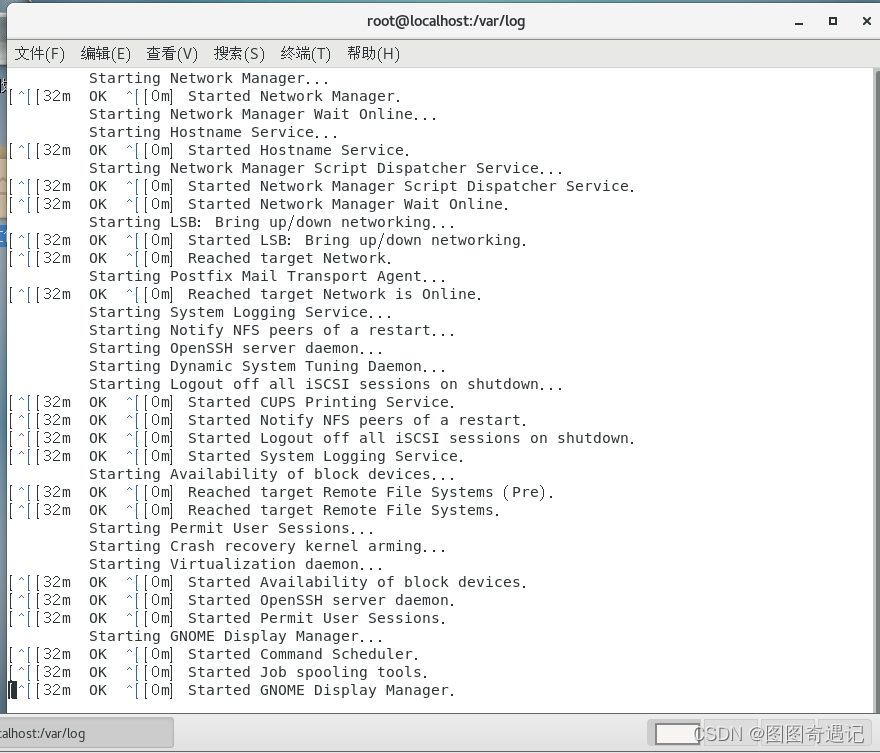
Task: Click 'Starting Postfix Mail Transport Agent...'
Action: (x=267, y=276)
